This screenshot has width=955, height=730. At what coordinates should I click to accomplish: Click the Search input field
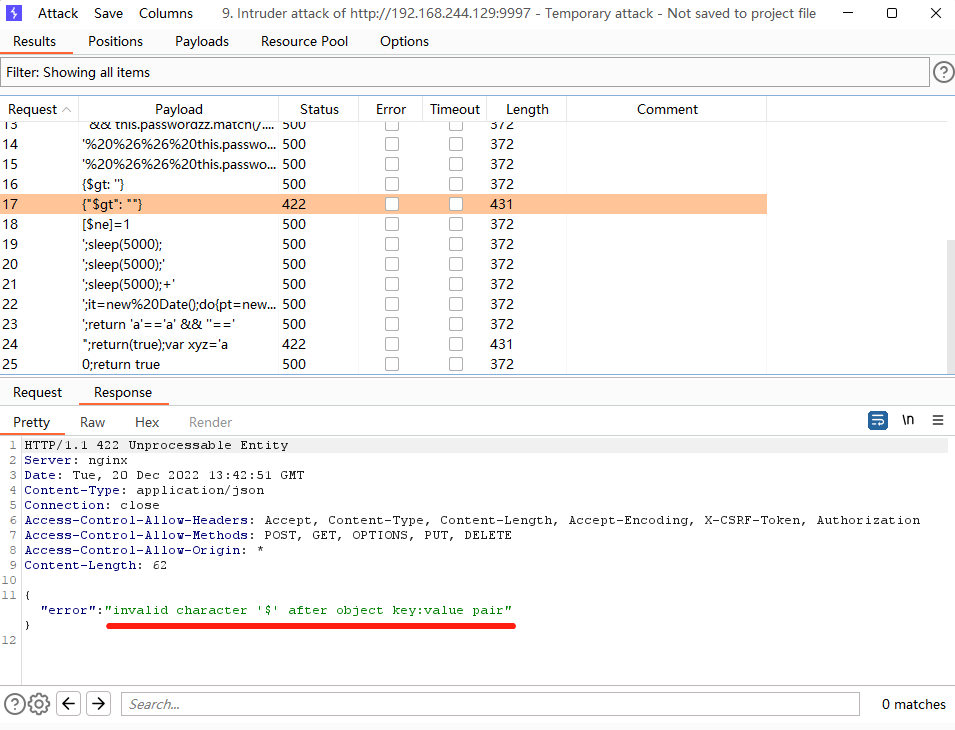coord(490,704)
